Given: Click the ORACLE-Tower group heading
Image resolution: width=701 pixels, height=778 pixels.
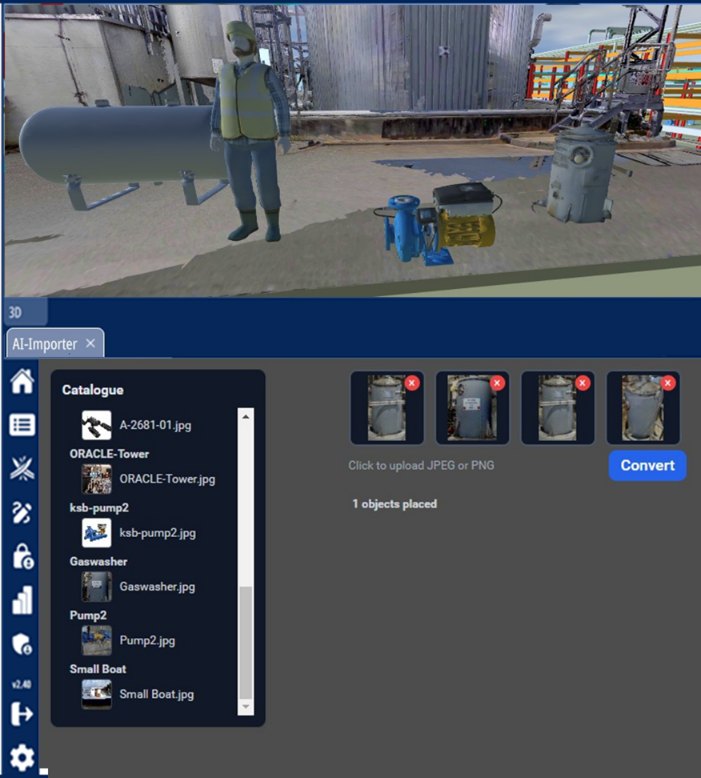Looking at the screenshot, I should (109, 454).
